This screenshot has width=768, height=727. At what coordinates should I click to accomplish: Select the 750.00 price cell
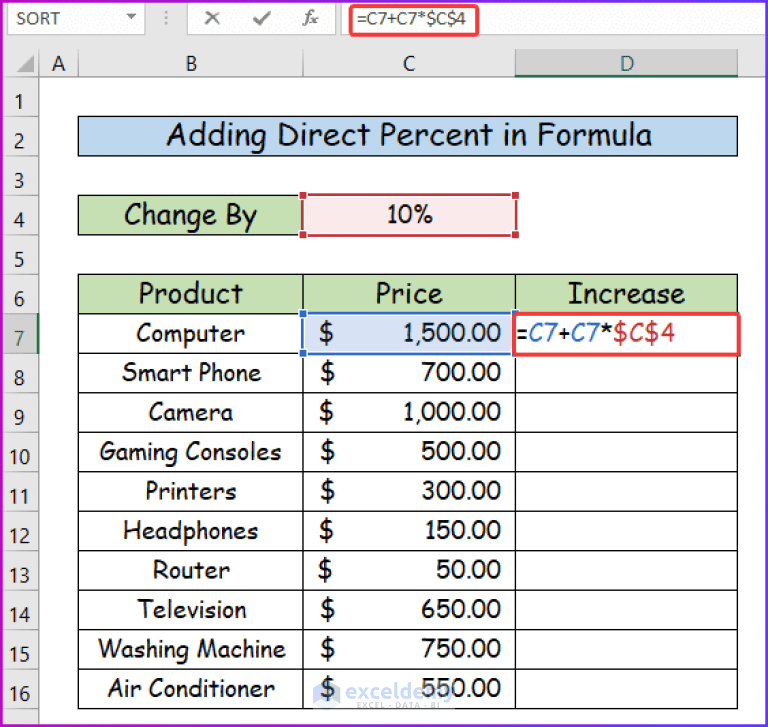[x=409, y=650]
